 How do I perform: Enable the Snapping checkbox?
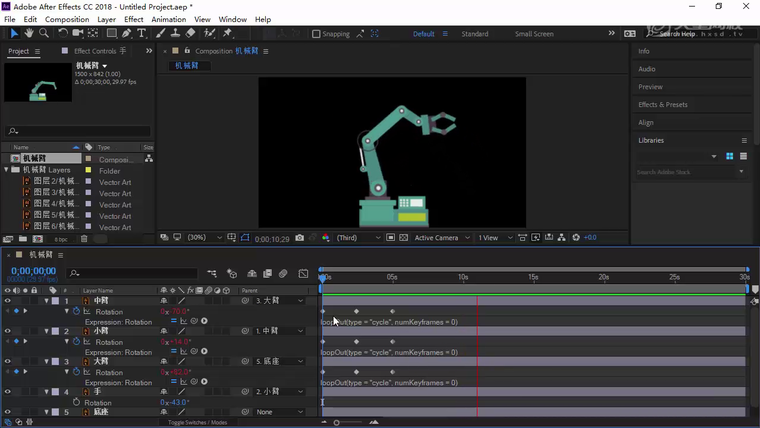tap(316, 34)
